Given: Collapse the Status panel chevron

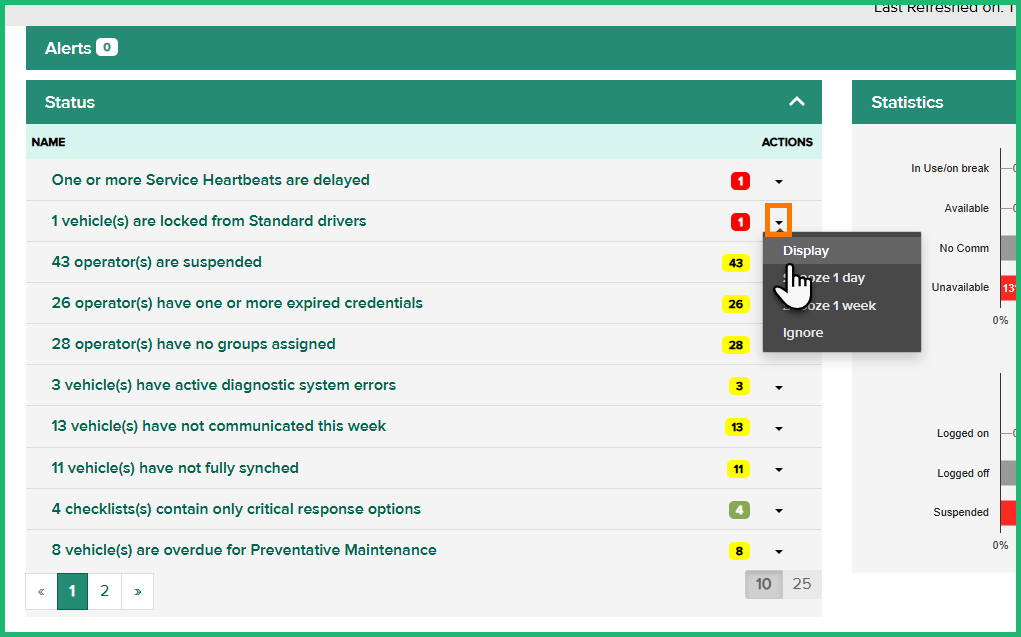Looking at the screenshot, I should (796, 102).
